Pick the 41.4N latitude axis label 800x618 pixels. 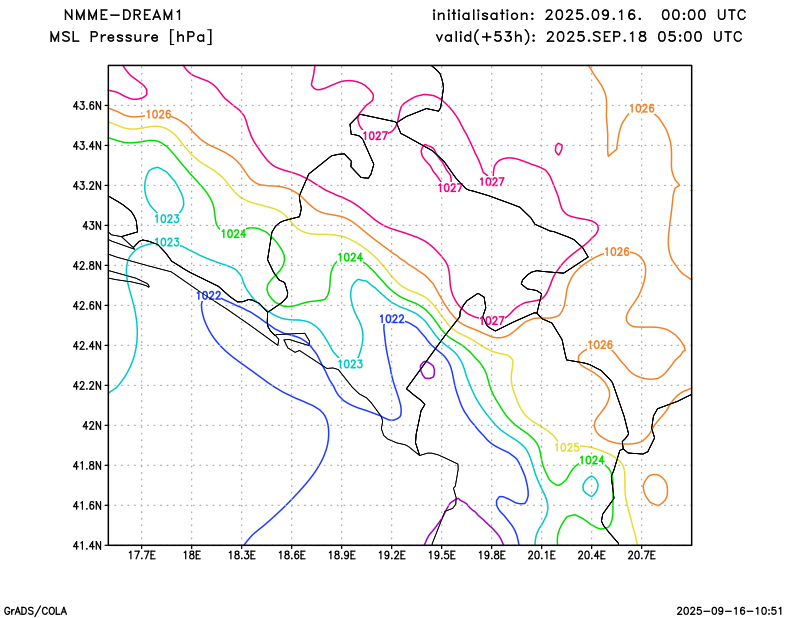click(87, 545)
